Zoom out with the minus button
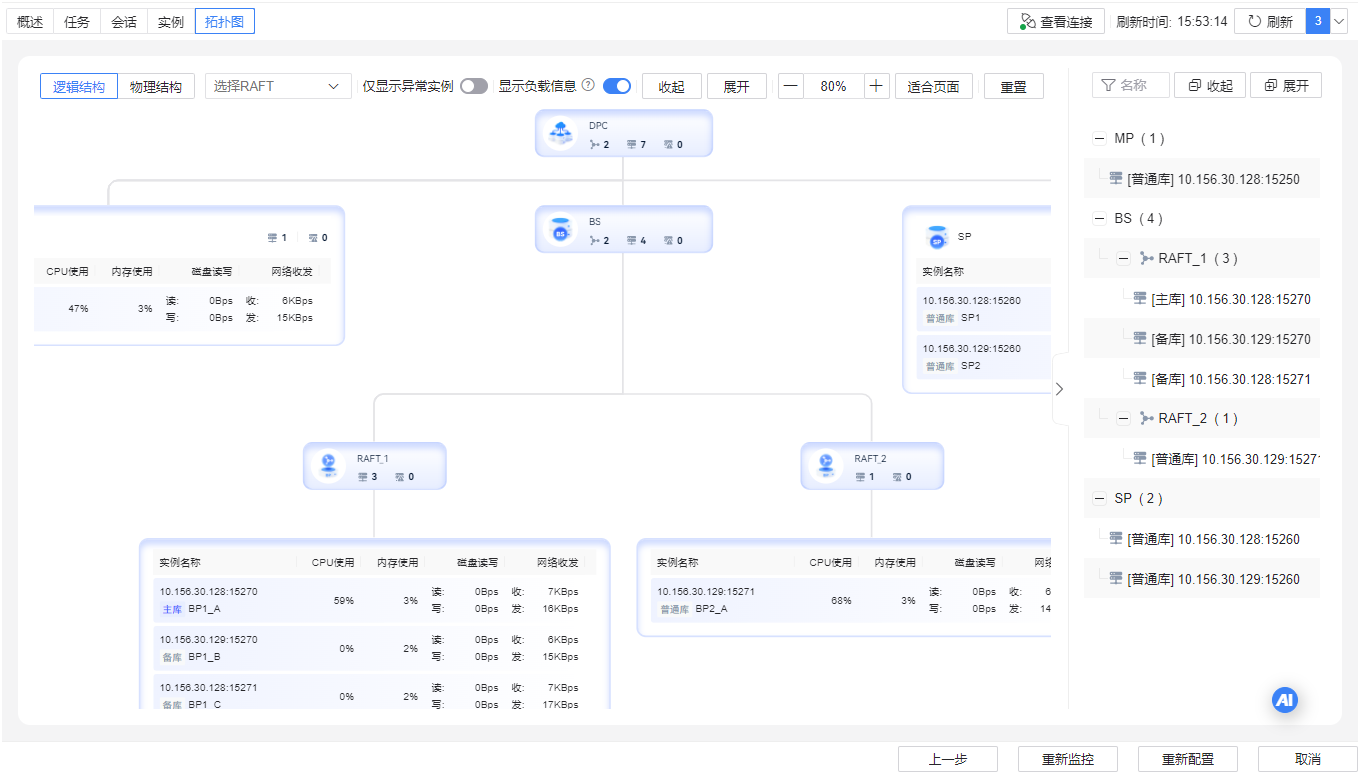This screenshot has width=1360, height=774. [791, 86]
